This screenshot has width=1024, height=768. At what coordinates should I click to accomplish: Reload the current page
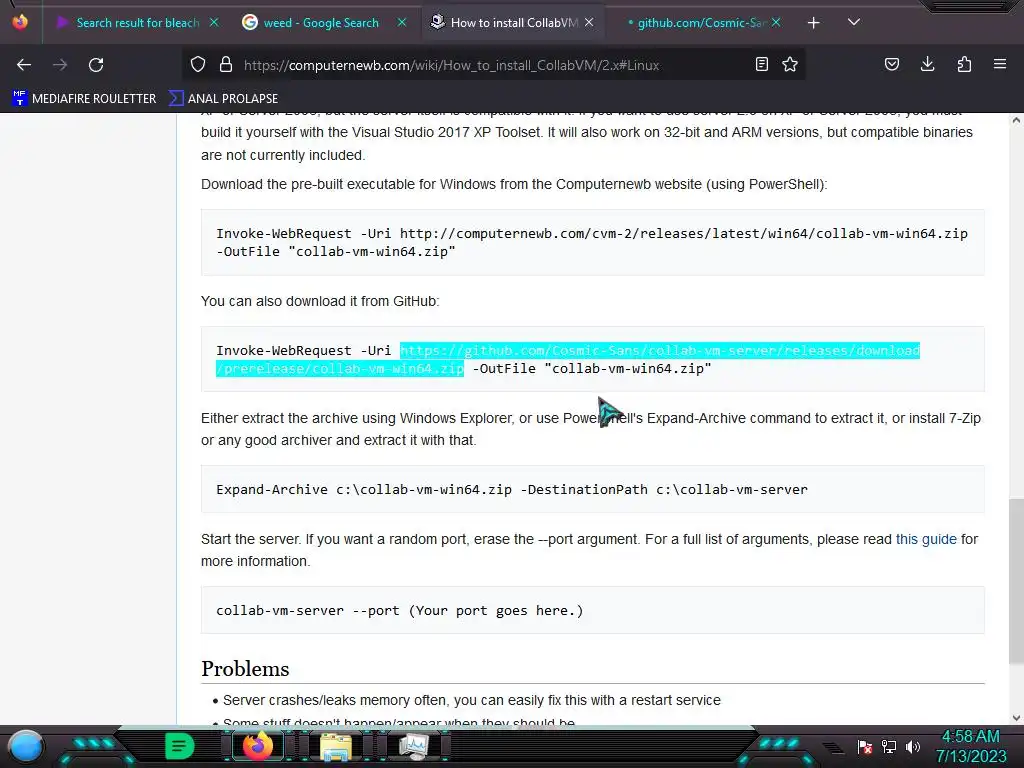(x=96, y=65)
